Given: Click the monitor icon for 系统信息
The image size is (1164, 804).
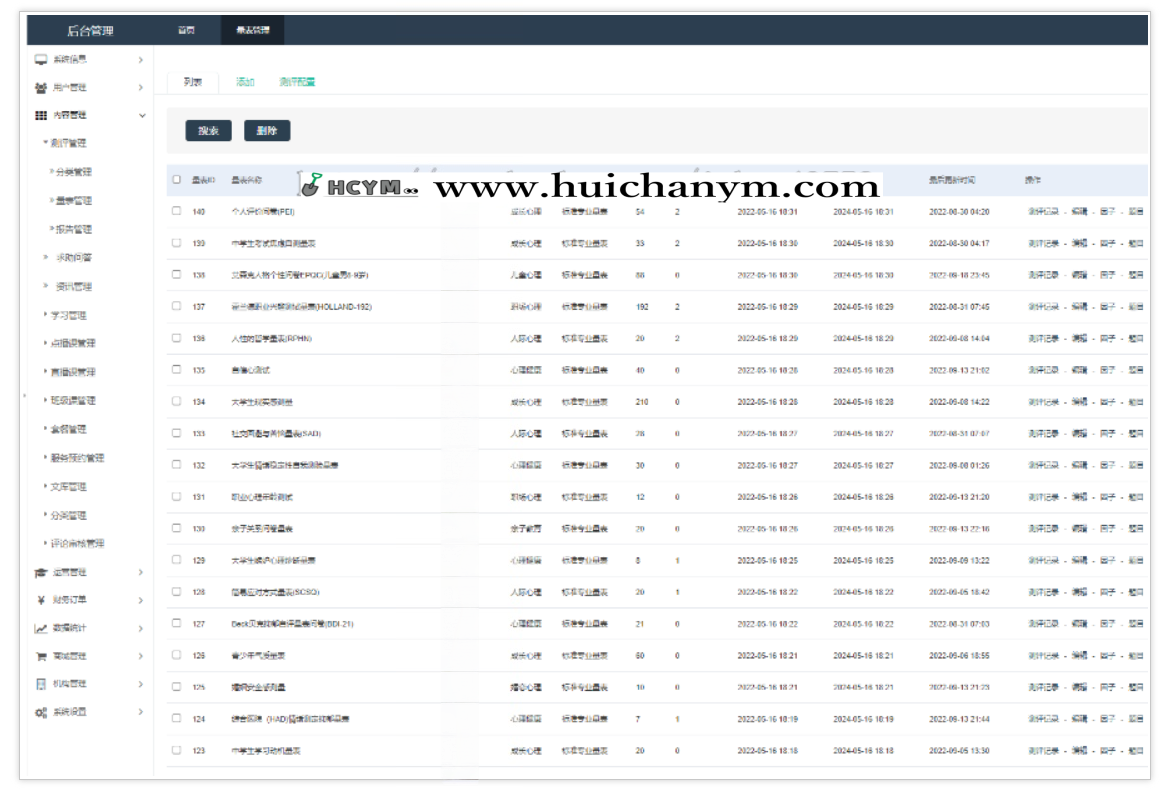Looking at the screenshot, I should coord(41,60).
